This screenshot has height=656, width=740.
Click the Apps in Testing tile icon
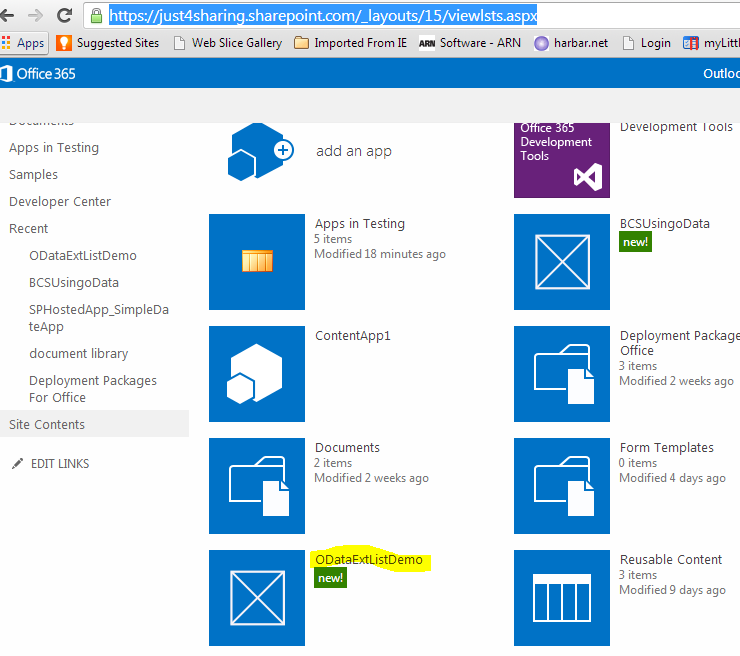click(x=257, y=262)
